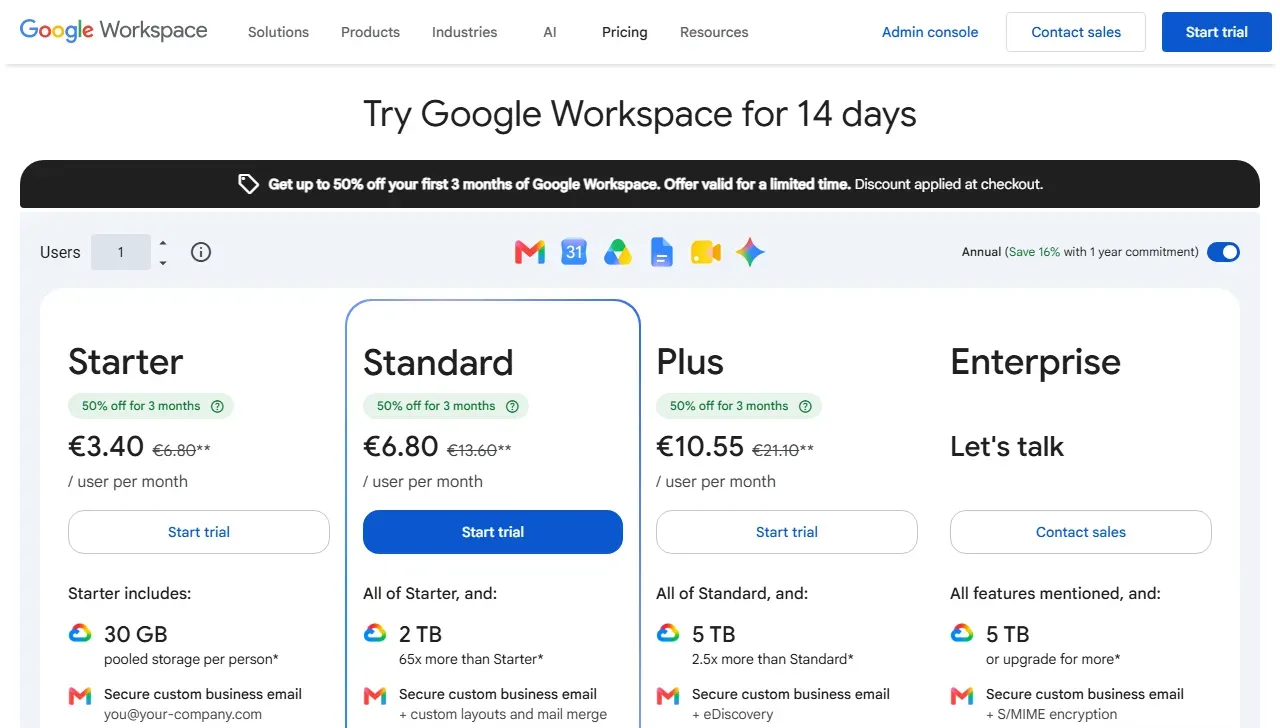1280x728 pixels.
Task: Click the "or upgrade for more*" text
Action: (x=1053, y=659)
